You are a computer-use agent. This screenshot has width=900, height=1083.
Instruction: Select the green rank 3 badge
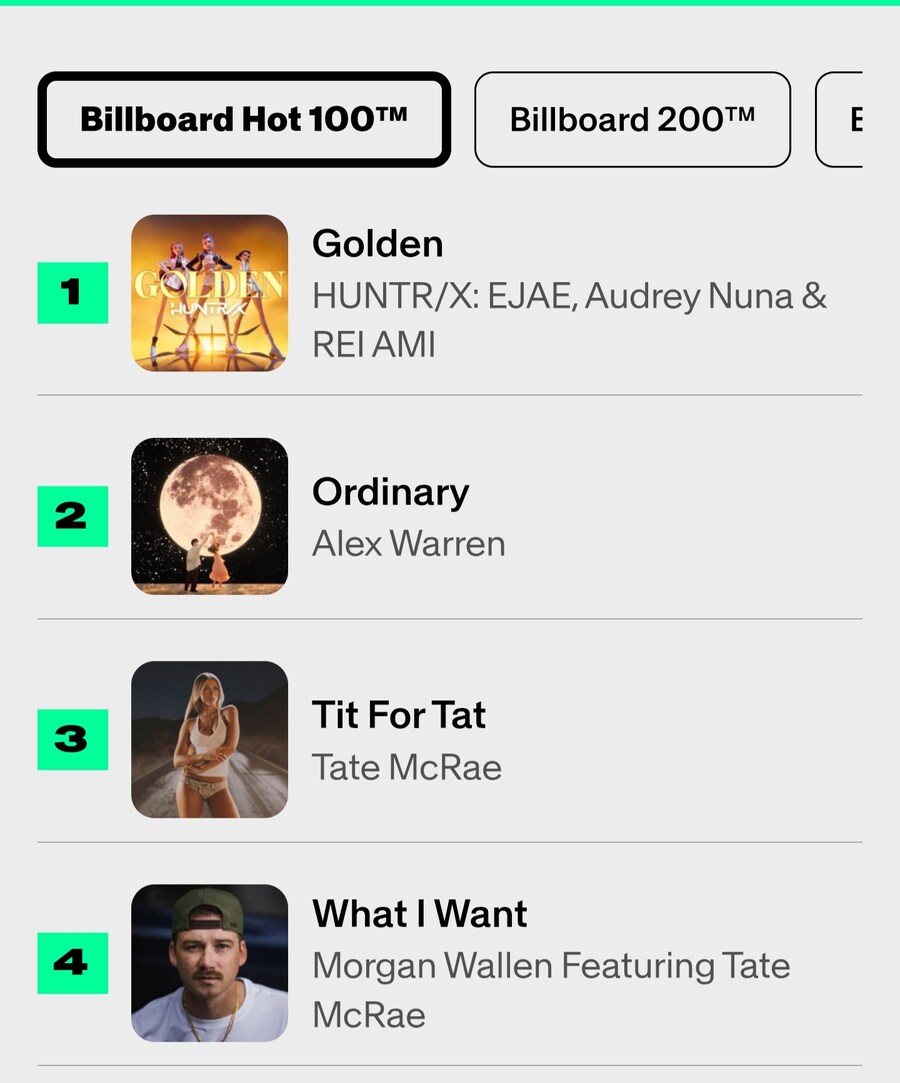tap(72, 739)
